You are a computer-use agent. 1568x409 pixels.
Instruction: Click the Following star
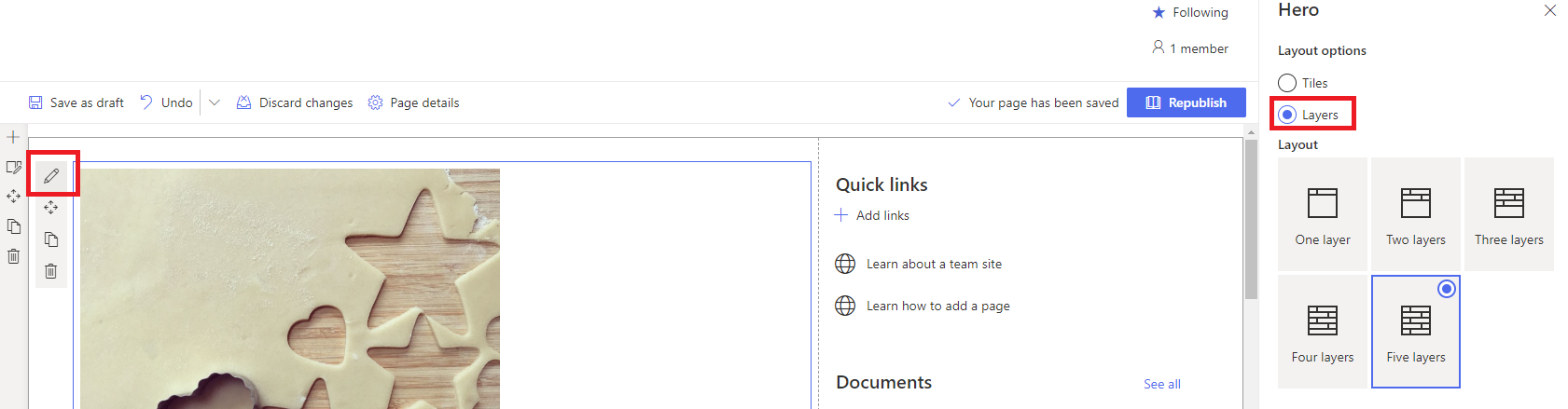click(x=1159, y=12)
